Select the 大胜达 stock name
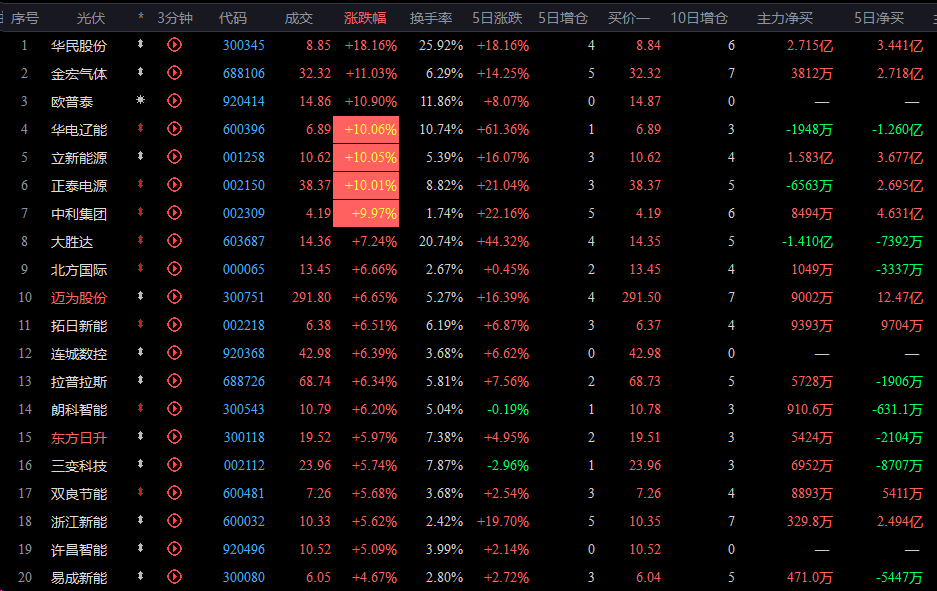This screenshot has width=937, height=591. [72, 241]
